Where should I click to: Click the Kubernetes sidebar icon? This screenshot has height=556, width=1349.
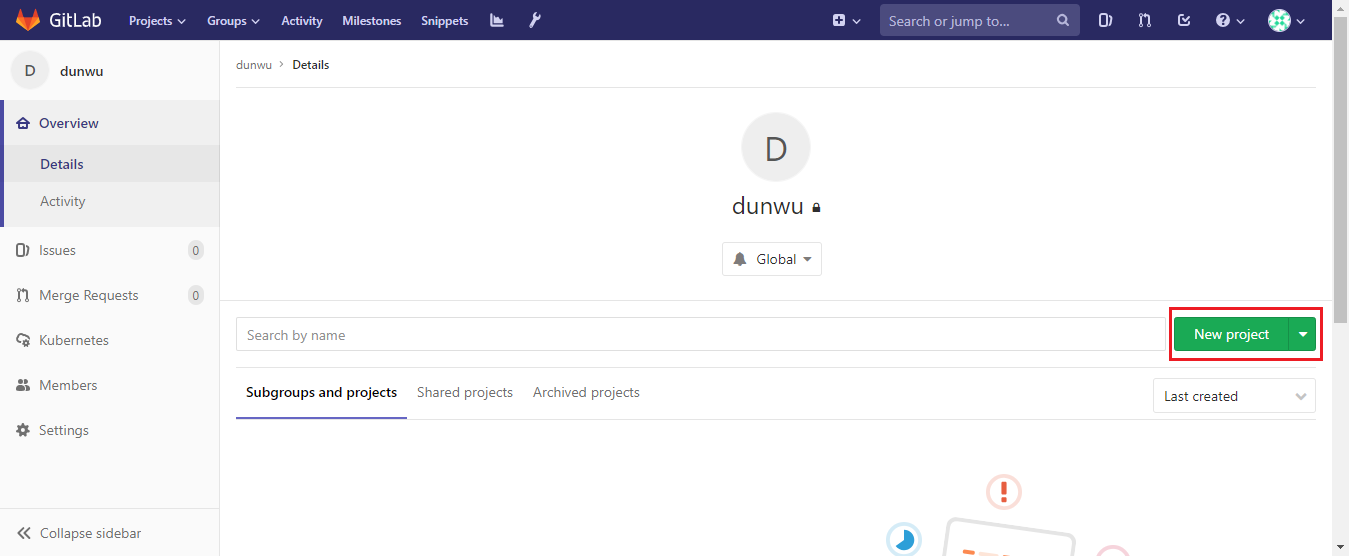pos(23,340)
